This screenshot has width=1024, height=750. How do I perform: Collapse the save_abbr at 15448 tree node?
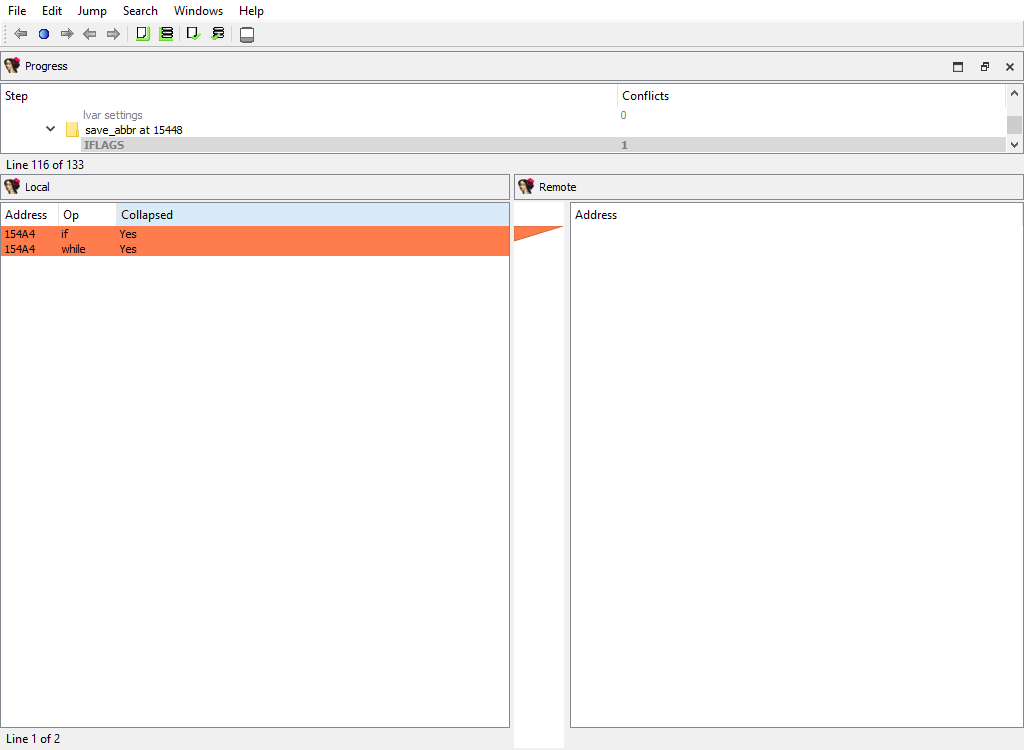pyautogui.click(x=51, y=129)
